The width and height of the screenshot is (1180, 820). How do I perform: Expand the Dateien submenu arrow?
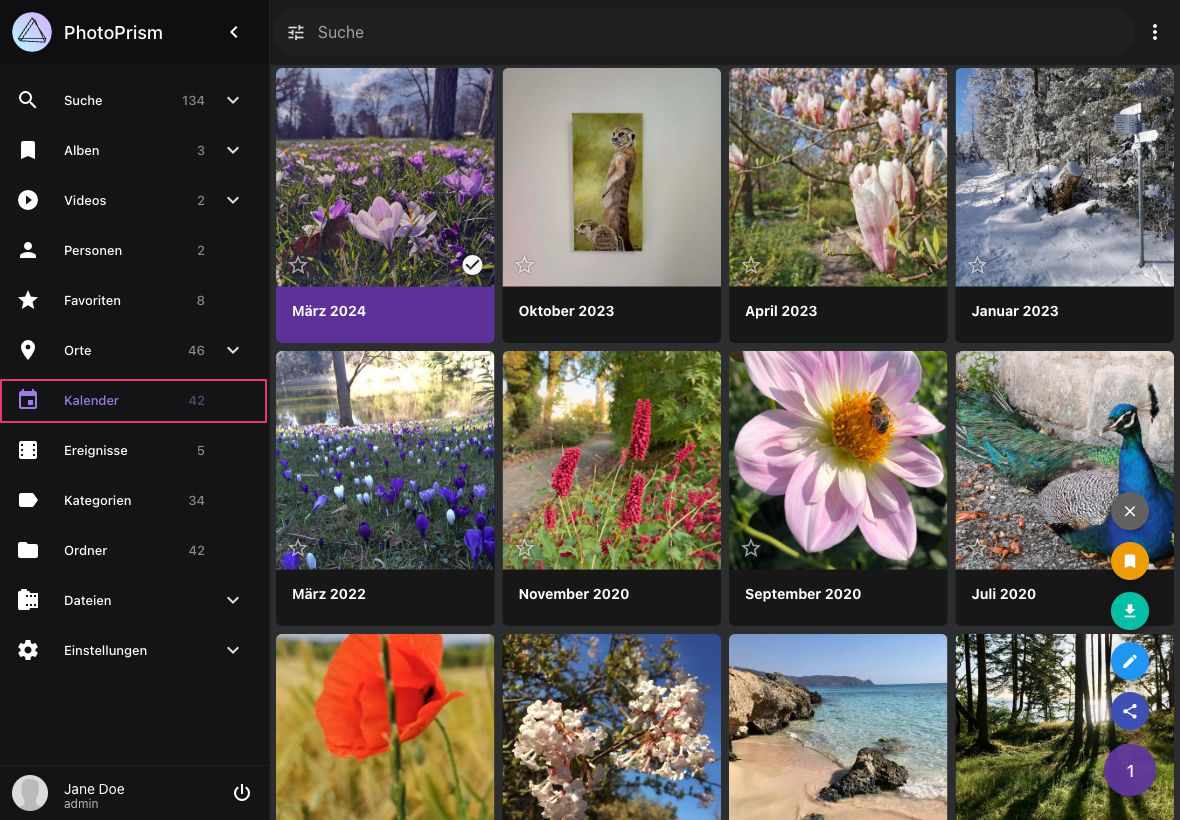233,600
